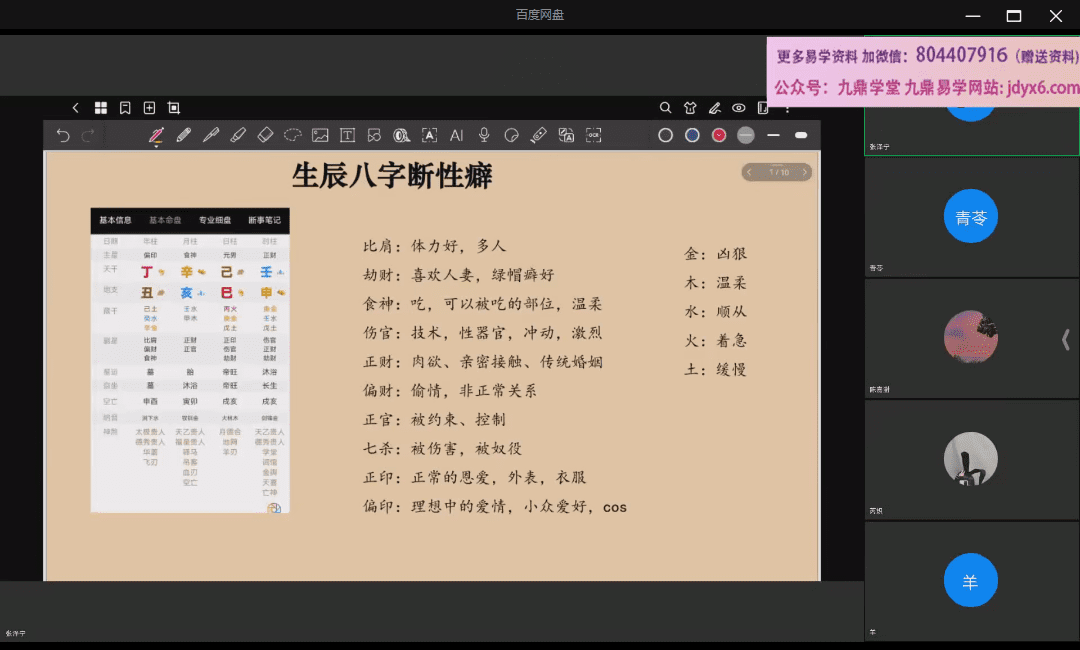Switch to the 基本信息 tab
1080x650 pixels.
point(115,220)
